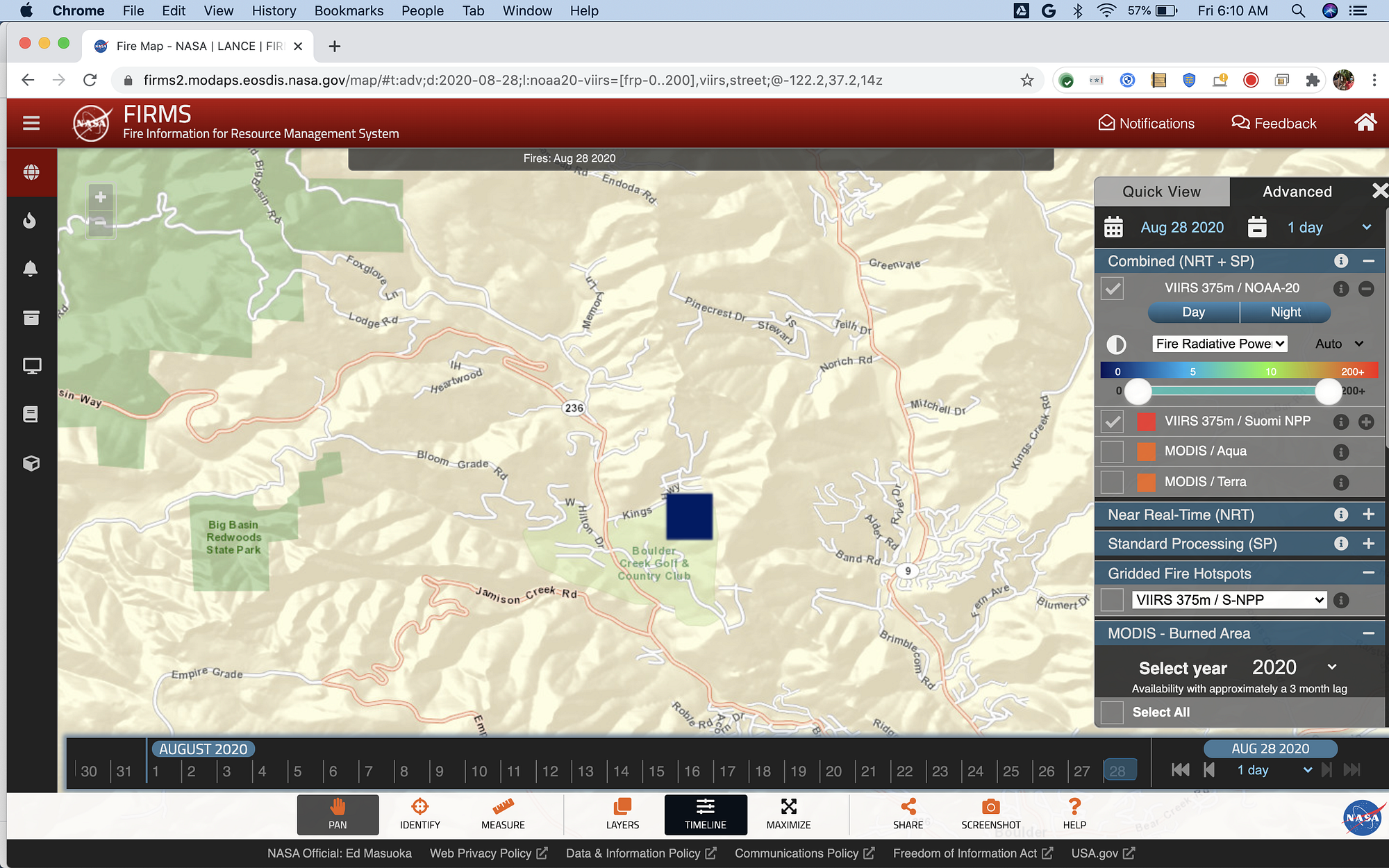Click the Night button for NOAA-20
The width and height of the screenshot is (1389, 868).
1285,312
